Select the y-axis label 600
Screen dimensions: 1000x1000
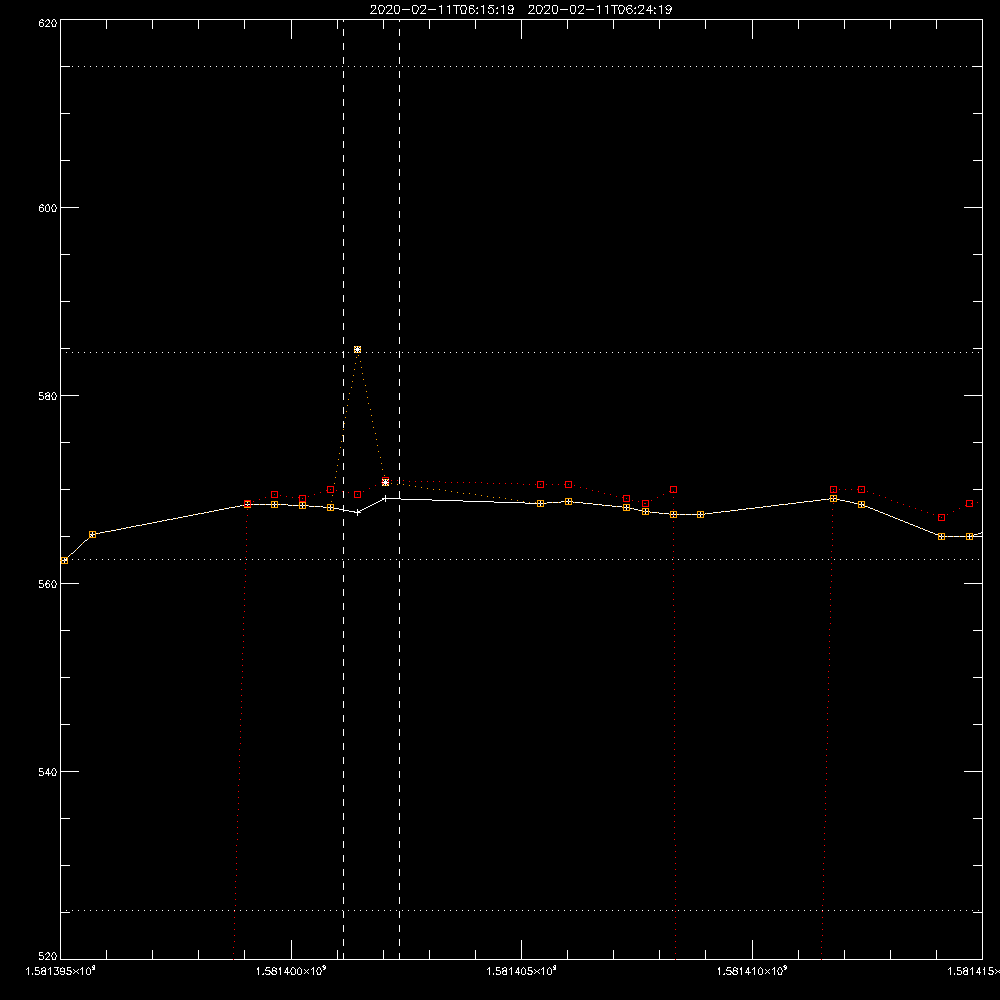click(x=48, y=208)
